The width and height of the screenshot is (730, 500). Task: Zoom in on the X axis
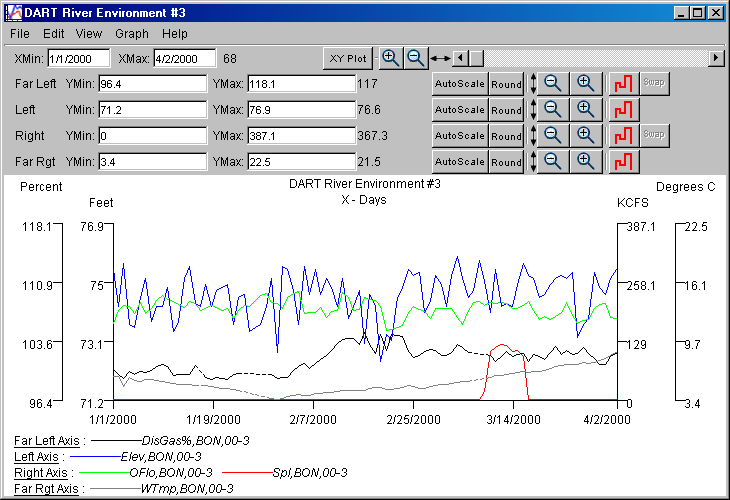(x=391, y=58)
